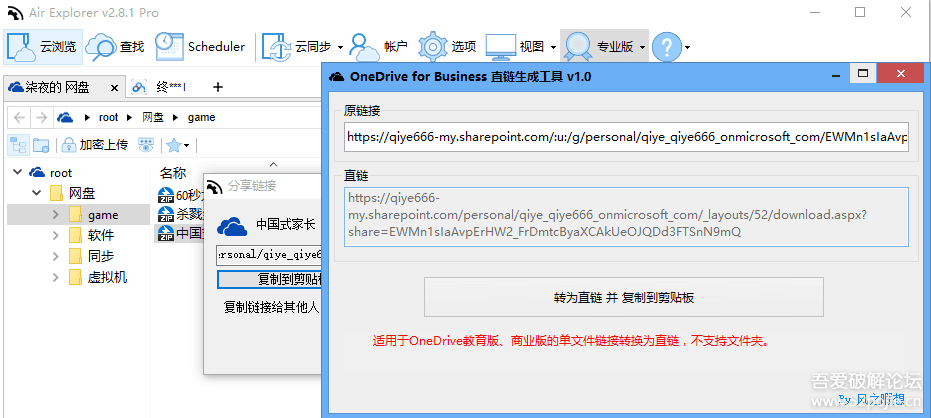Viewport: 931px width, 418px height.
Task: Select game in the breadcrumb path
Action: click(201, 118)
